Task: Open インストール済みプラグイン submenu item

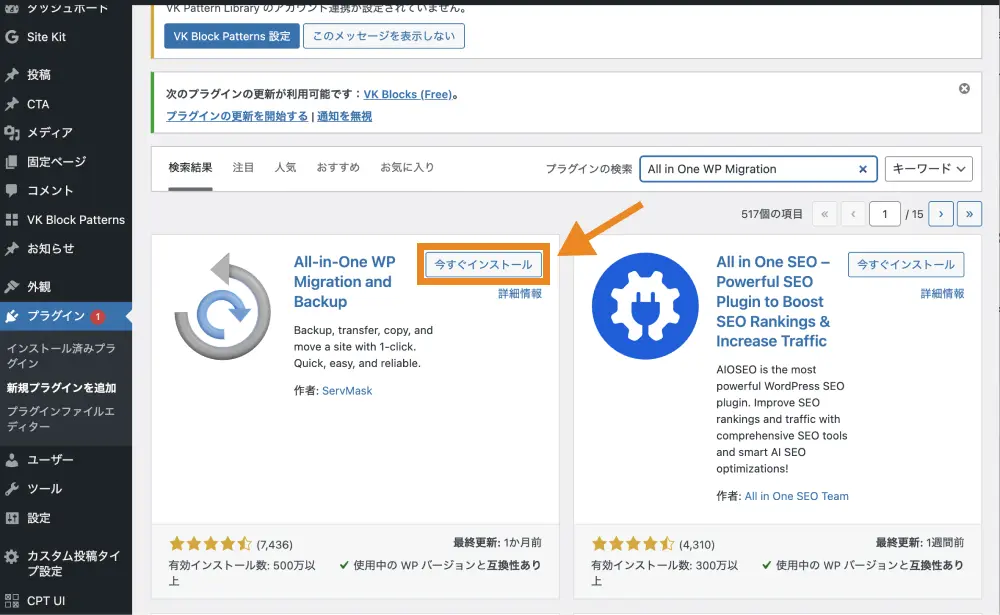Action: (61, 356)
